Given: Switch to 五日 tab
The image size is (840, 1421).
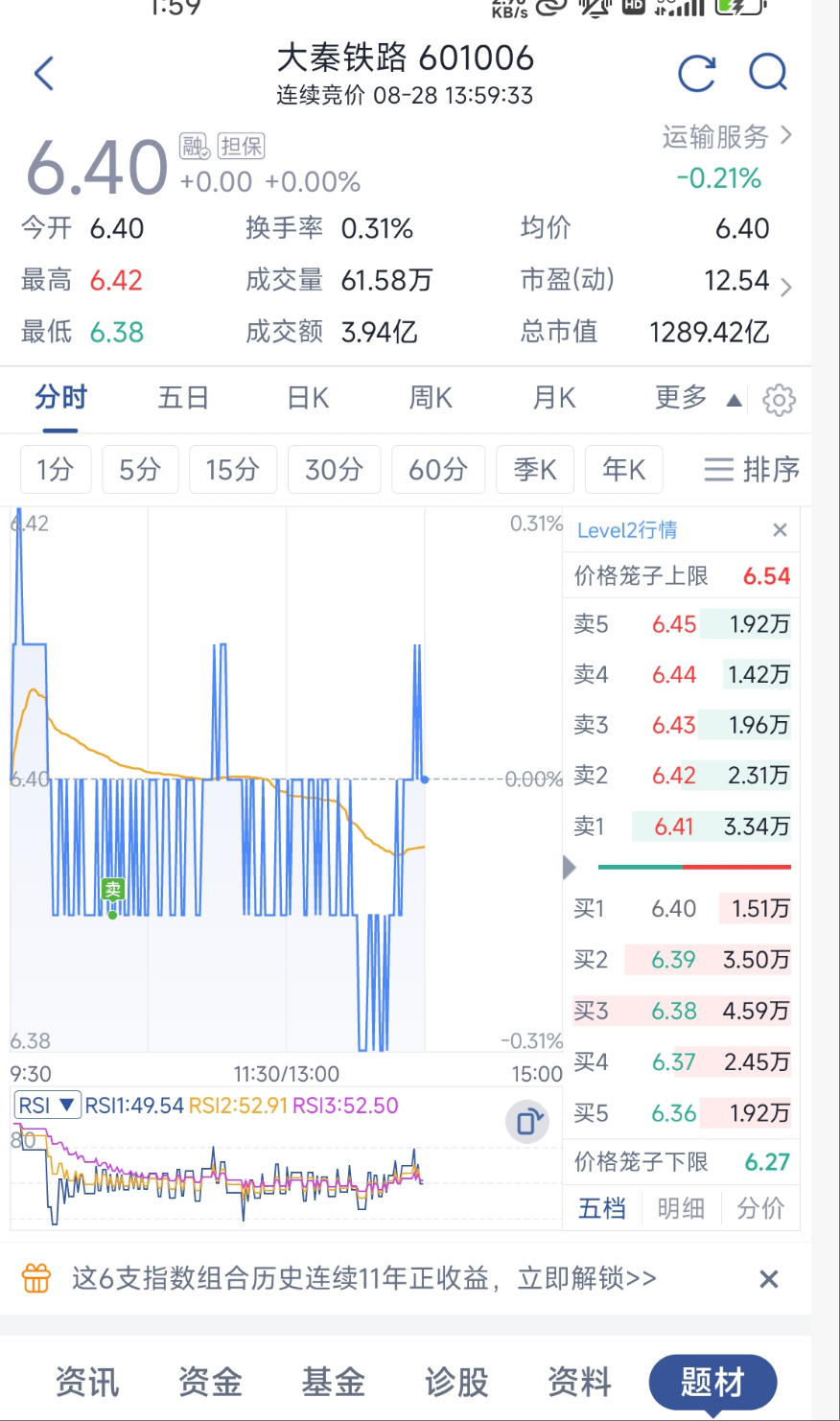Looking at the screenshot, I should click(x=183, y=397).
